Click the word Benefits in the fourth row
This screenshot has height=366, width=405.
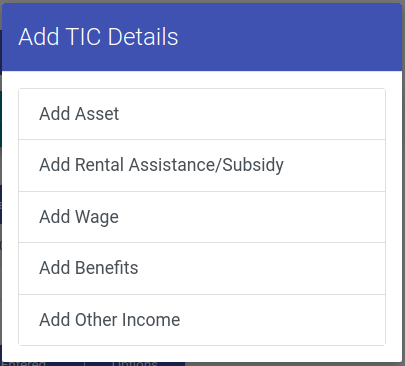(x=107, y=268)
